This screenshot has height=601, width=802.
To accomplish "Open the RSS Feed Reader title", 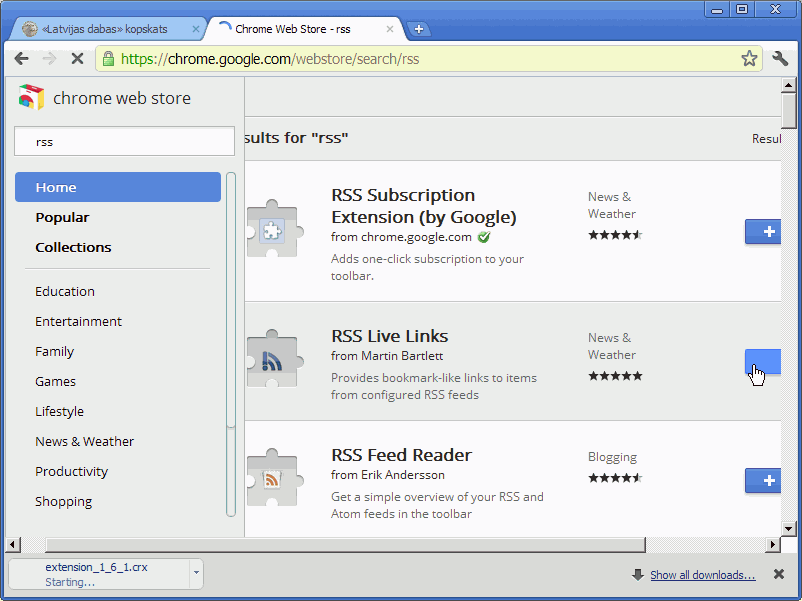I will [x=402, y=455].
